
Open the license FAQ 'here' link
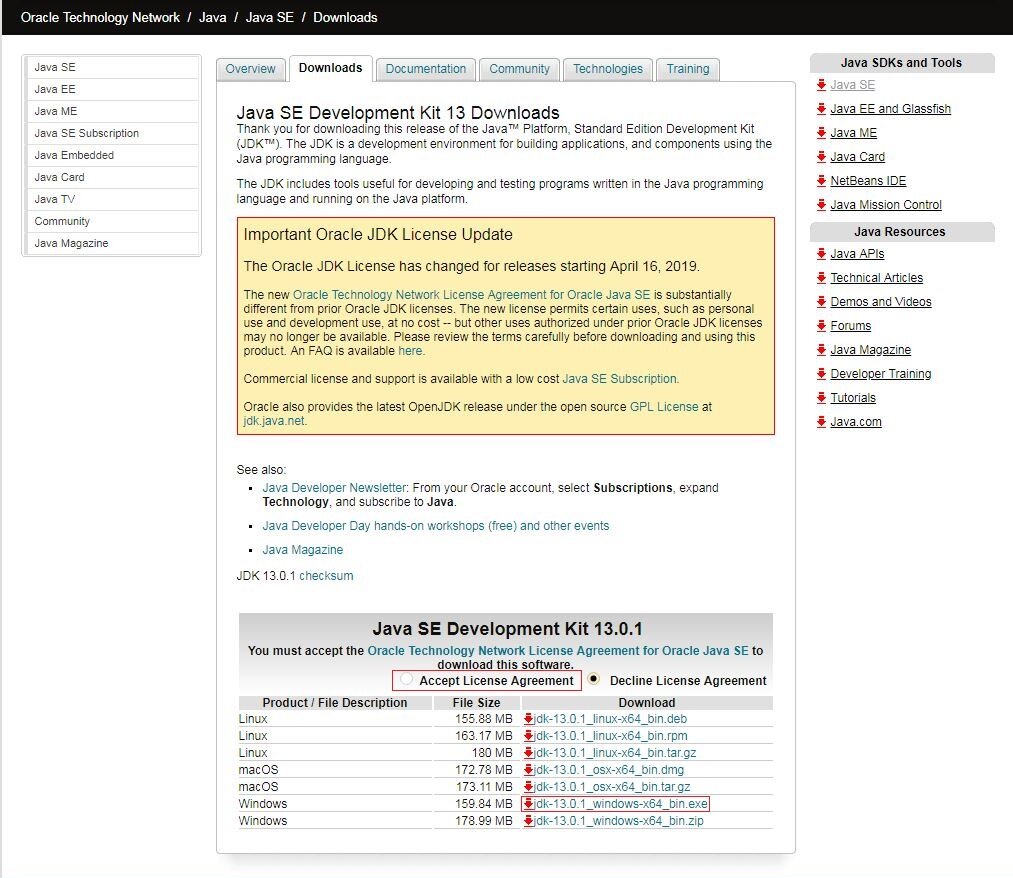tap(410, 351)
